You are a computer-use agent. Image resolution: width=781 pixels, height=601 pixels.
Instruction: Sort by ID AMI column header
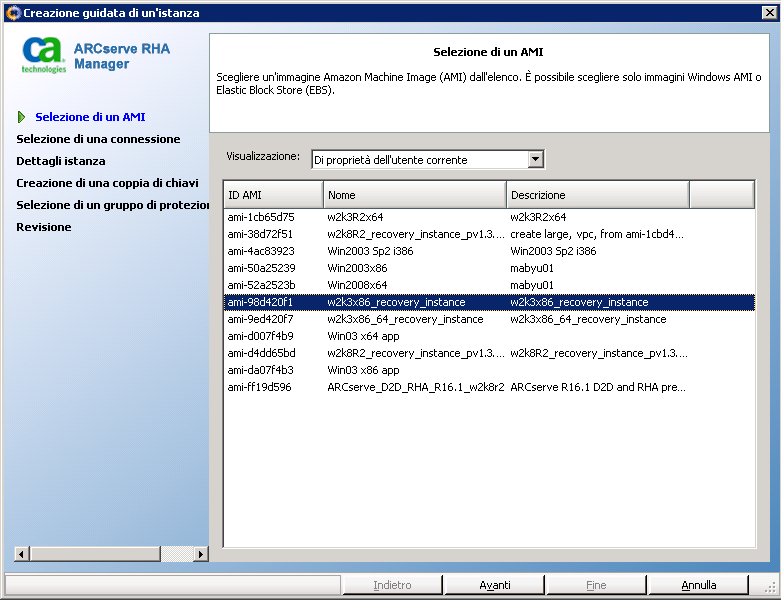pos(272,195)
